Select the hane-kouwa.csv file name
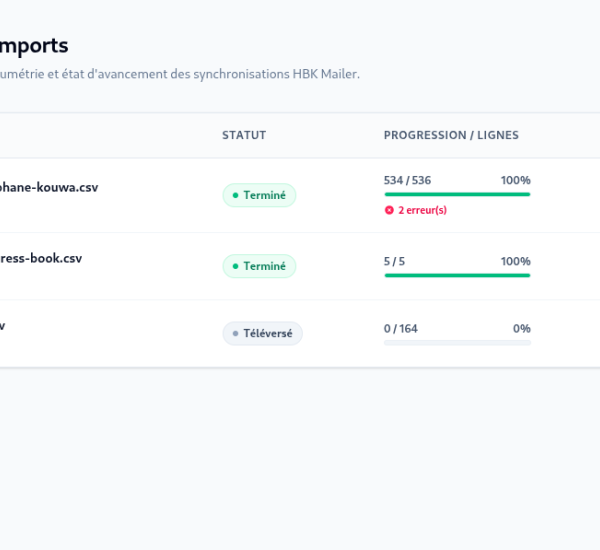Viewport: 600px width, 550px height. pos(49,188)
